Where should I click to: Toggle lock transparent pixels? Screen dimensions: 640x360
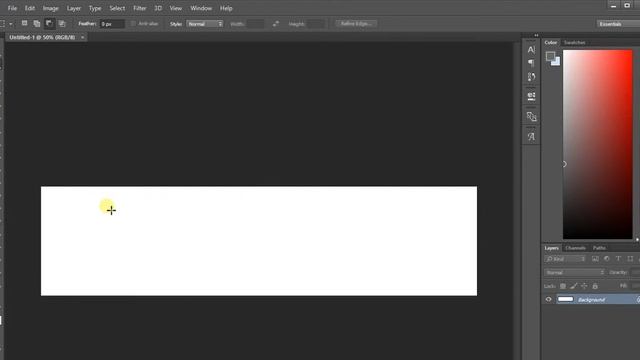pos(563,286)
